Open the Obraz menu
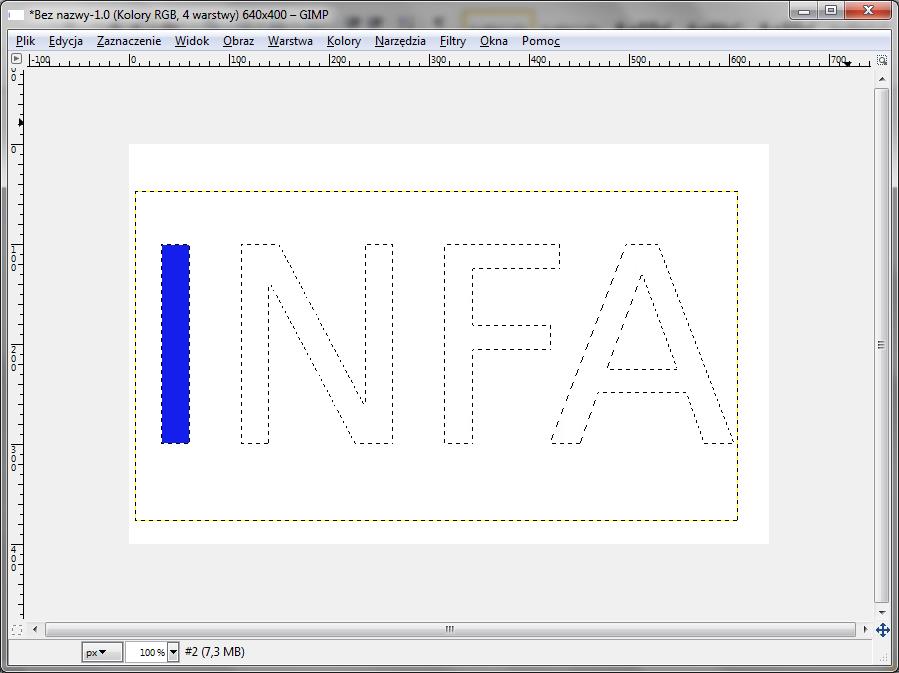Image resolution: width=899 pixels, height=673 pixels. point(239,41)
